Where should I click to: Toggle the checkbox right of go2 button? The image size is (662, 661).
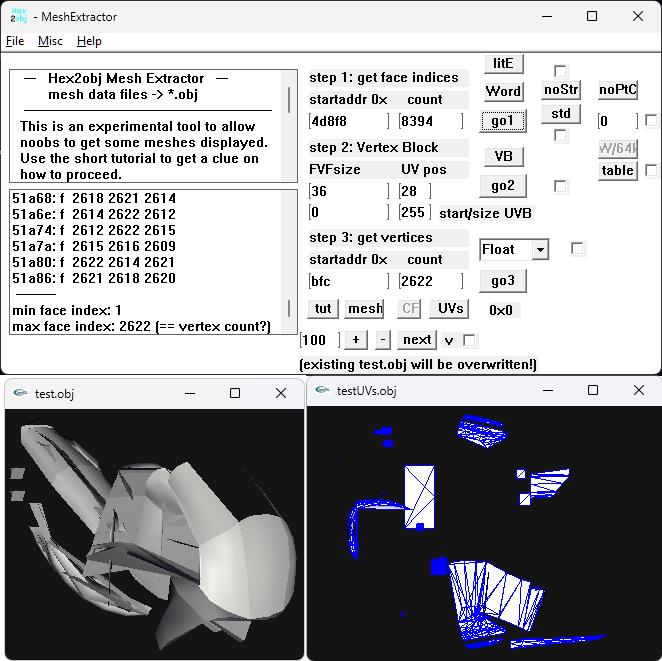pyautogui.click(x=560, y=186)
